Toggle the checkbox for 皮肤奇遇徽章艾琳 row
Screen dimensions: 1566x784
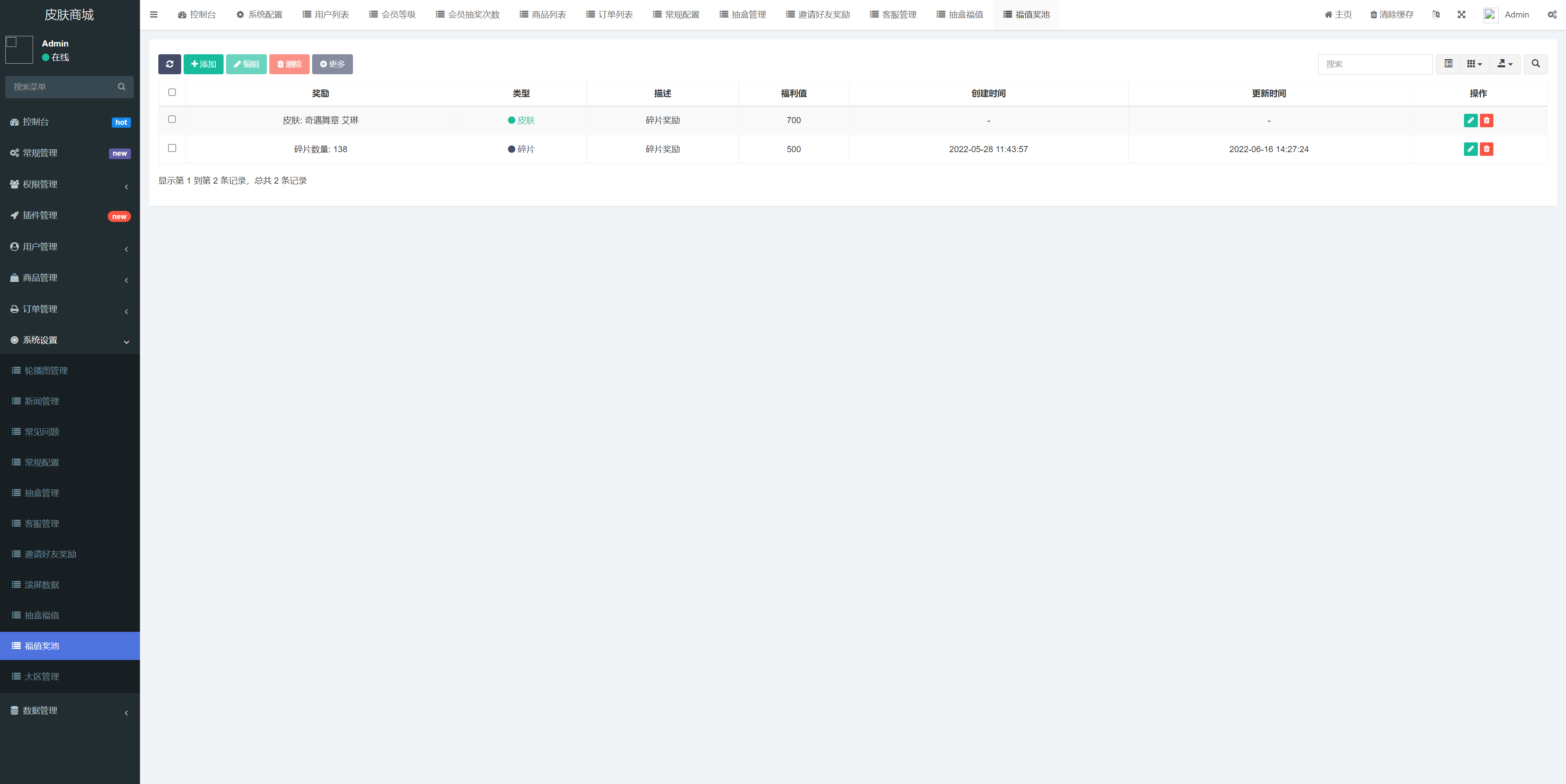[172, 120]
